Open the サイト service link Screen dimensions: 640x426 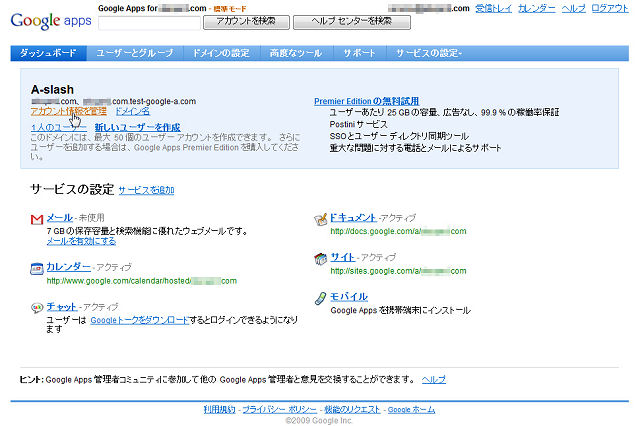pos(342,257)
